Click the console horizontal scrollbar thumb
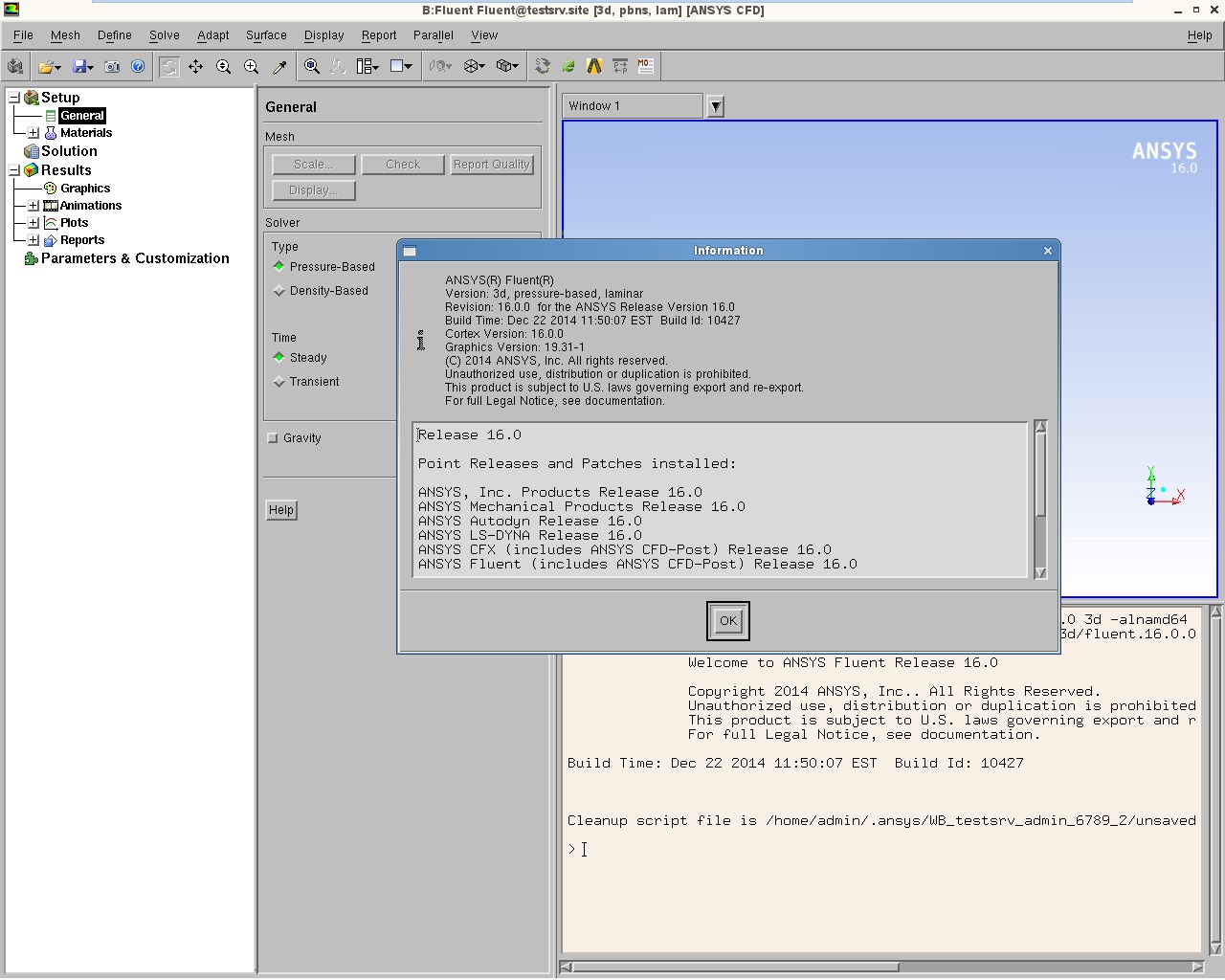The image size is (1225, 980). tap(736, 967)
